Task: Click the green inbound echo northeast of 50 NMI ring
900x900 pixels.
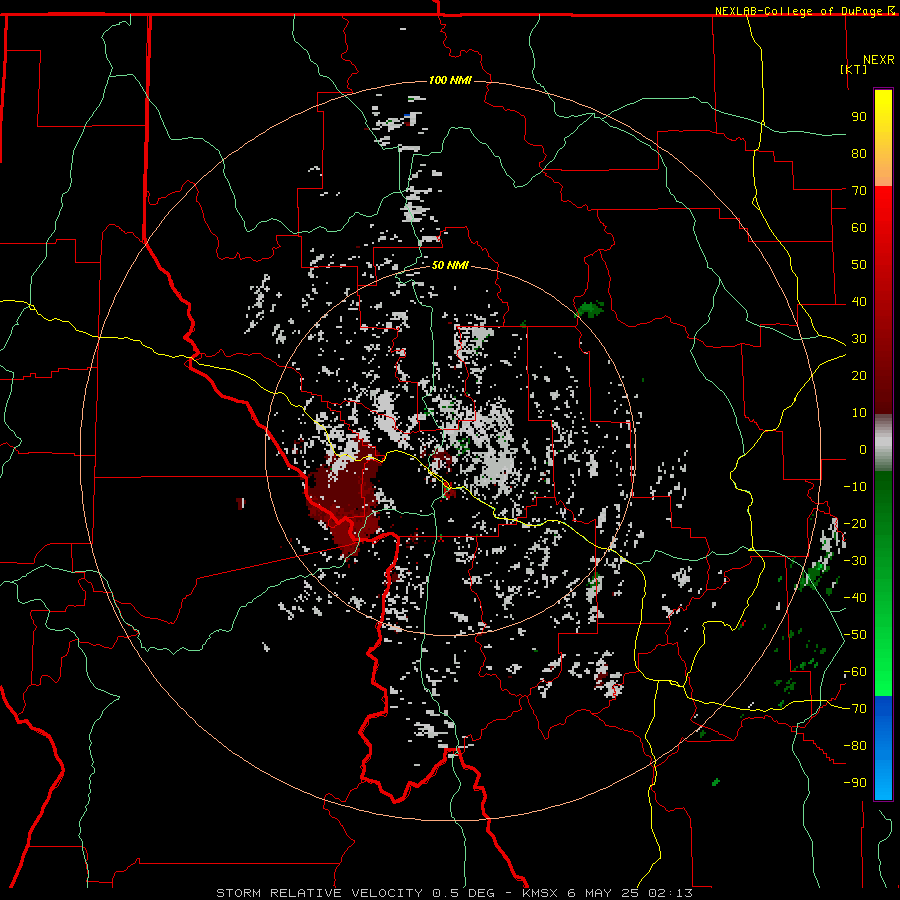Action: click(x=589, y=309)
